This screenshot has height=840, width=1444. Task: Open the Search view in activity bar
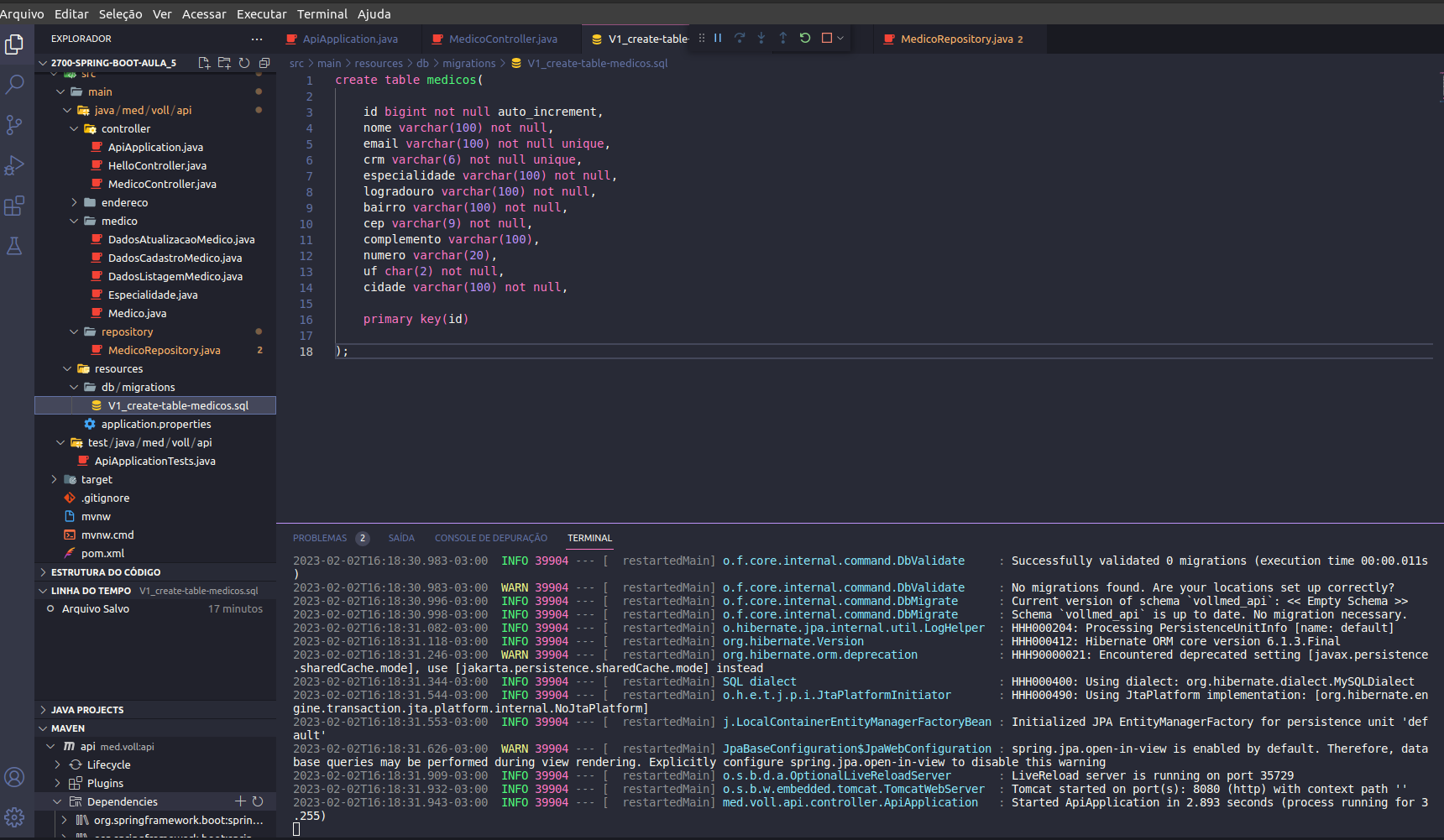pyautogui.click(x=14, y=84)
